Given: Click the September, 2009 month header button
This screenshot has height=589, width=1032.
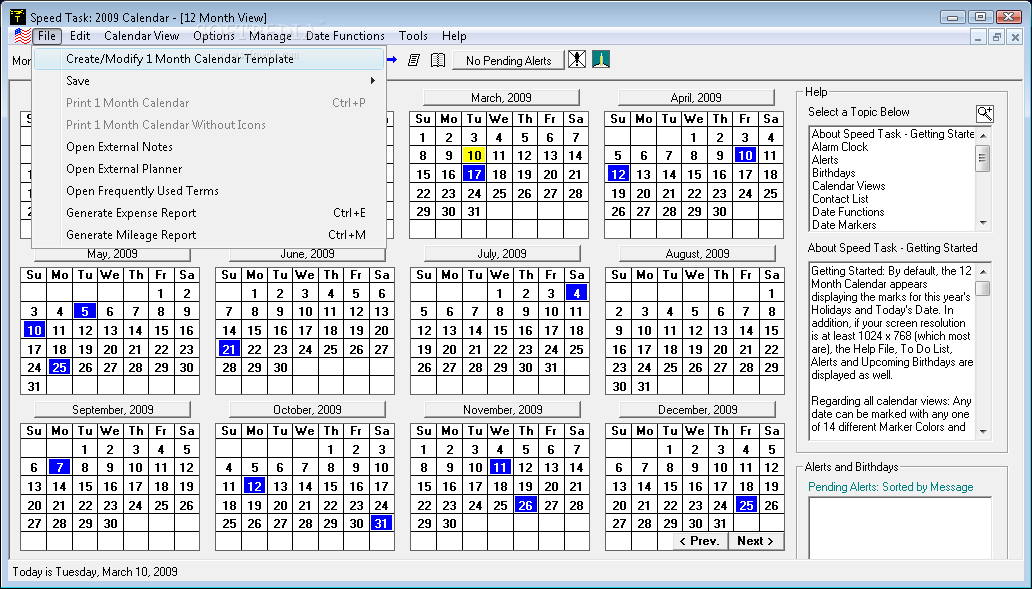Looking at the screenshot, I should click(113, 410).
